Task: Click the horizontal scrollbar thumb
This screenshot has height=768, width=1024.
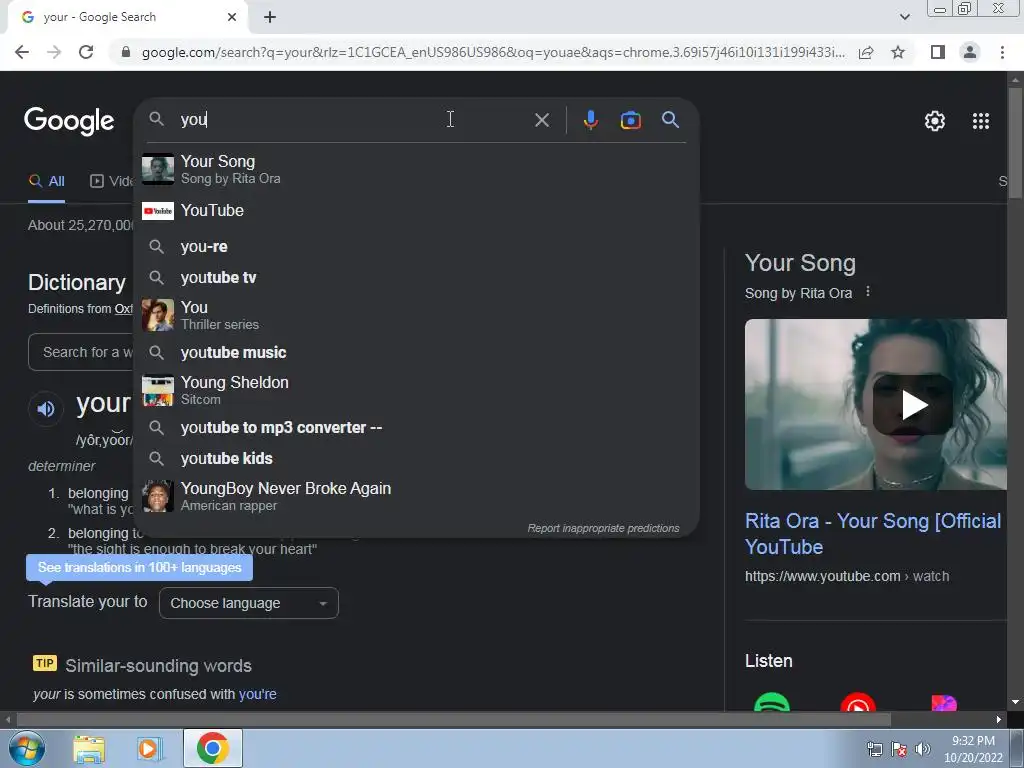Action: coord(454,719)
